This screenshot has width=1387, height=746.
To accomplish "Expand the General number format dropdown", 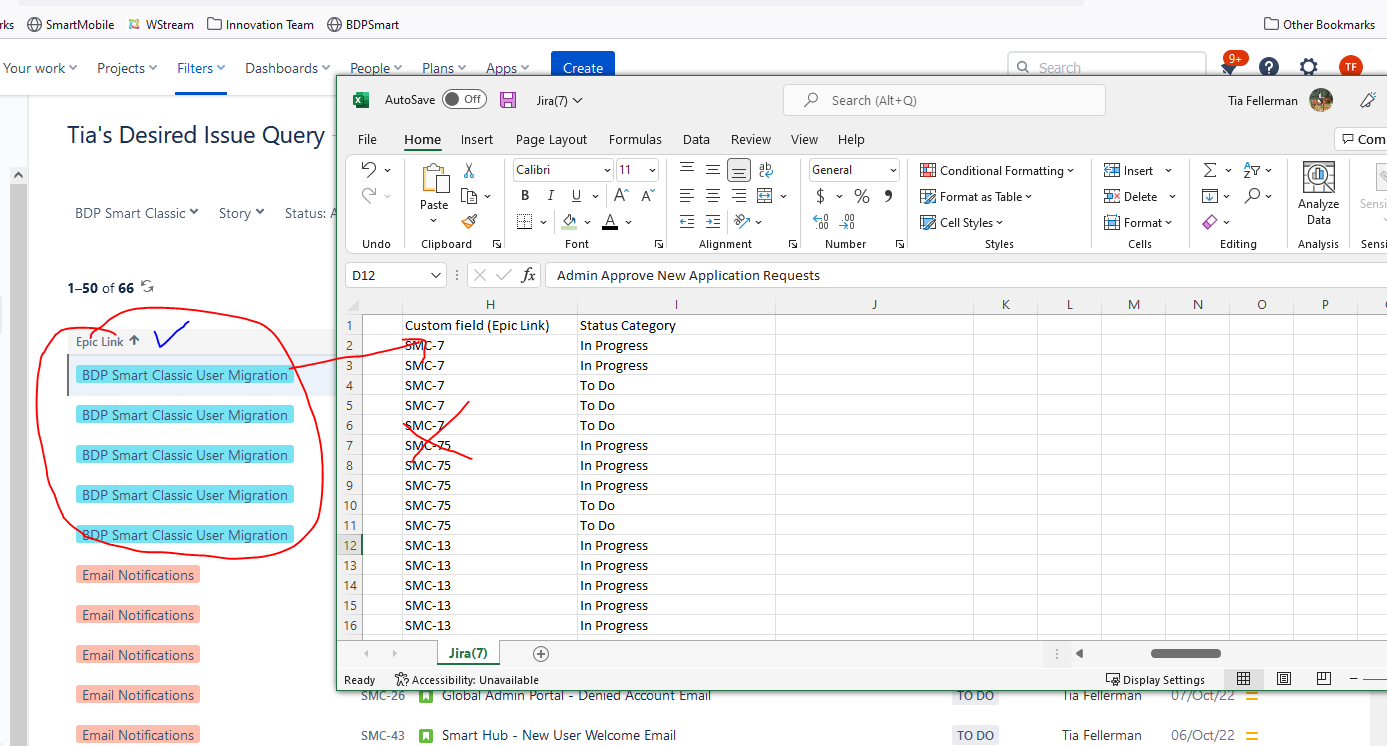I will point(893,170).
